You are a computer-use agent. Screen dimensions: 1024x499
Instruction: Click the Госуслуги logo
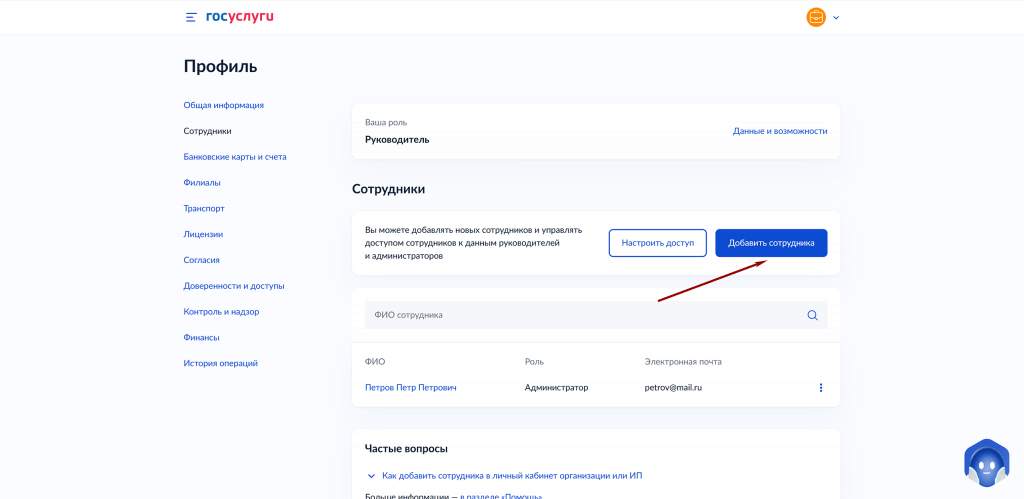pos(239,17)
